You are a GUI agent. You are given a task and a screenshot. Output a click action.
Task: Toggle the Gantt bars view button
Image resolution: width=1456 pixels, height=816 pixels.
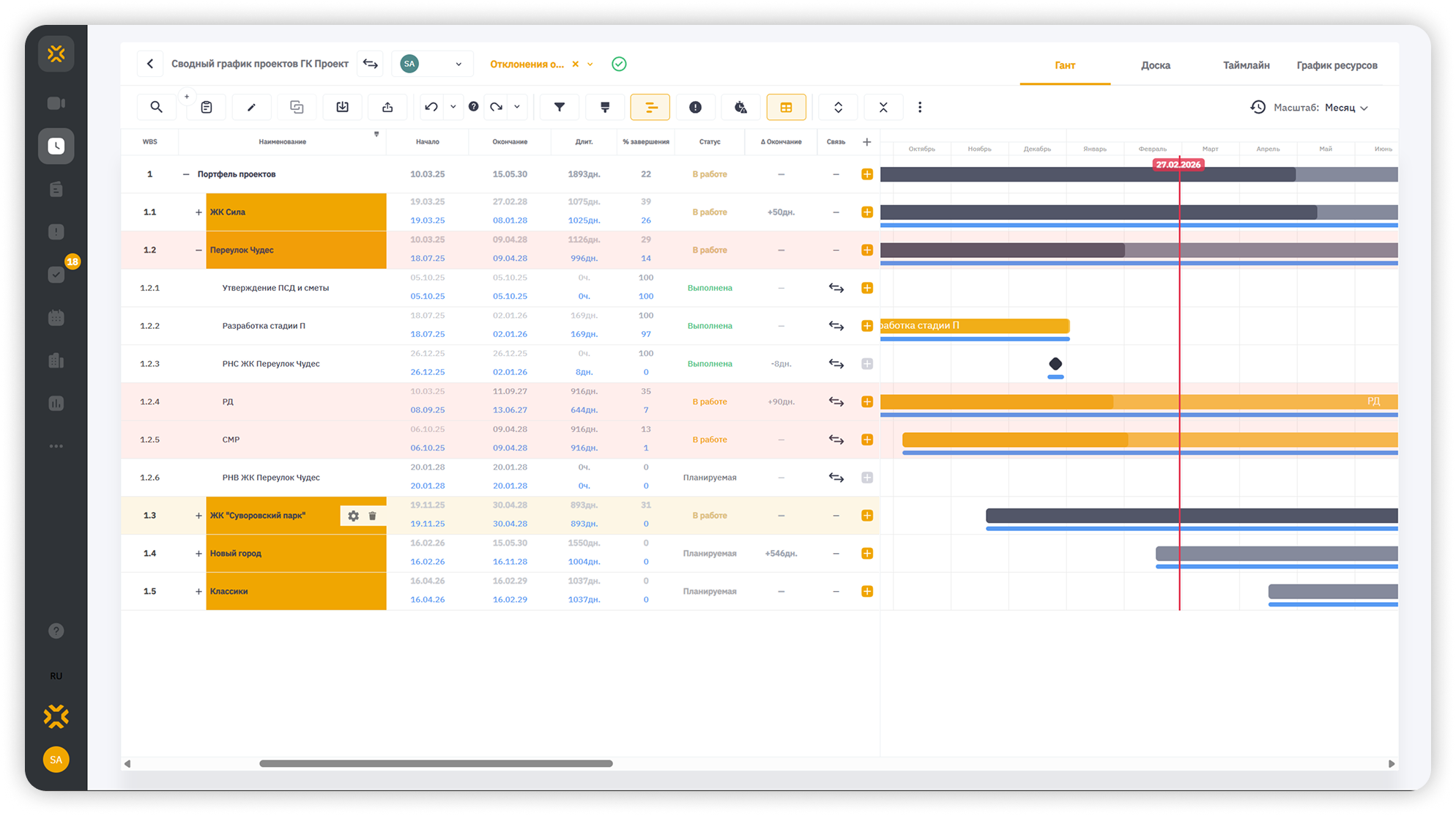(x=650, y=107)
